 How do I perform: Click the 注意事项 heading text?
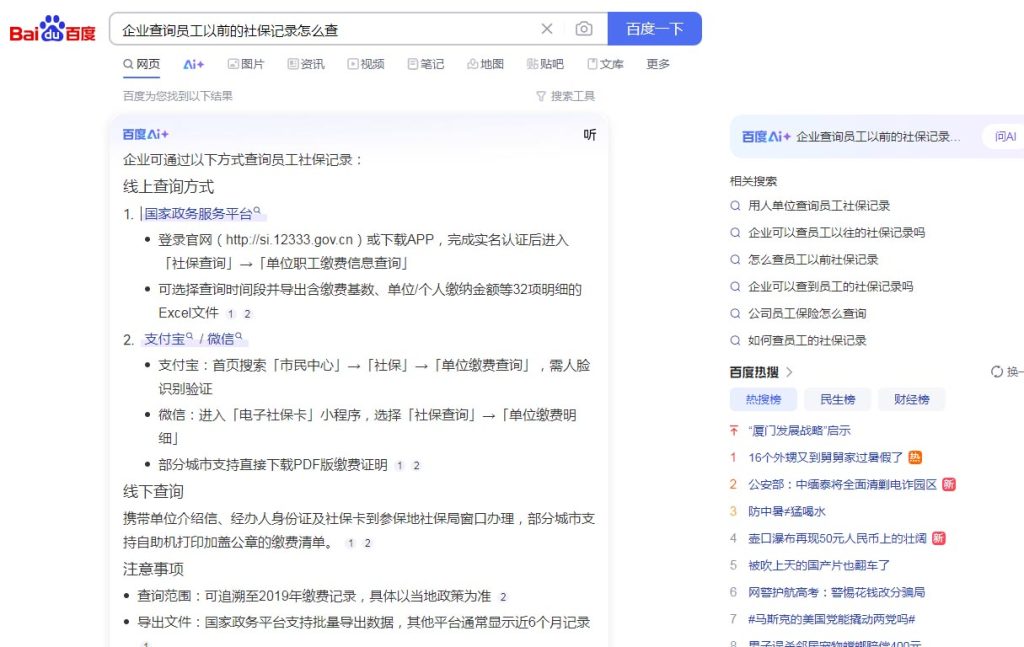pyautogui.click(x=153, y=569)
